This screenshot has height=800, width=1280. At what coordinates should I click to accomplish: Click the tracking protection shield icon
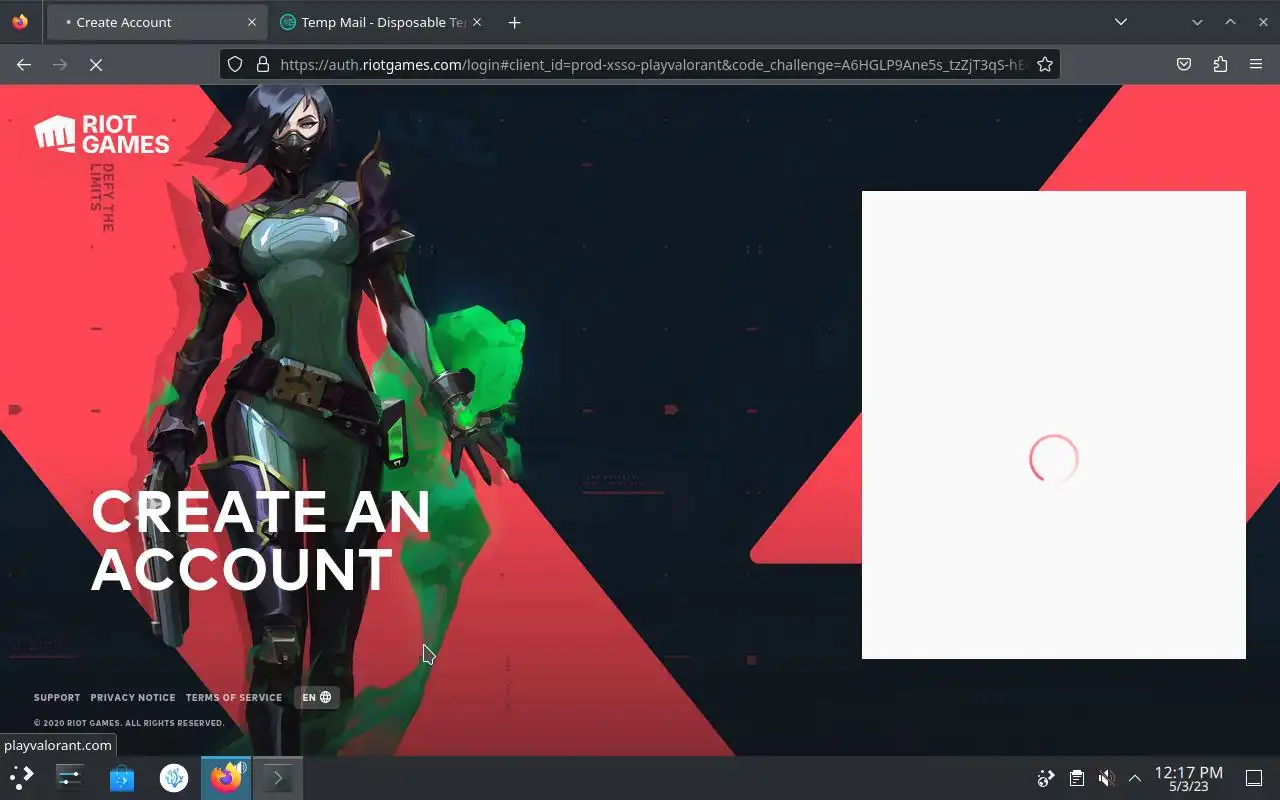pos(235,64)
